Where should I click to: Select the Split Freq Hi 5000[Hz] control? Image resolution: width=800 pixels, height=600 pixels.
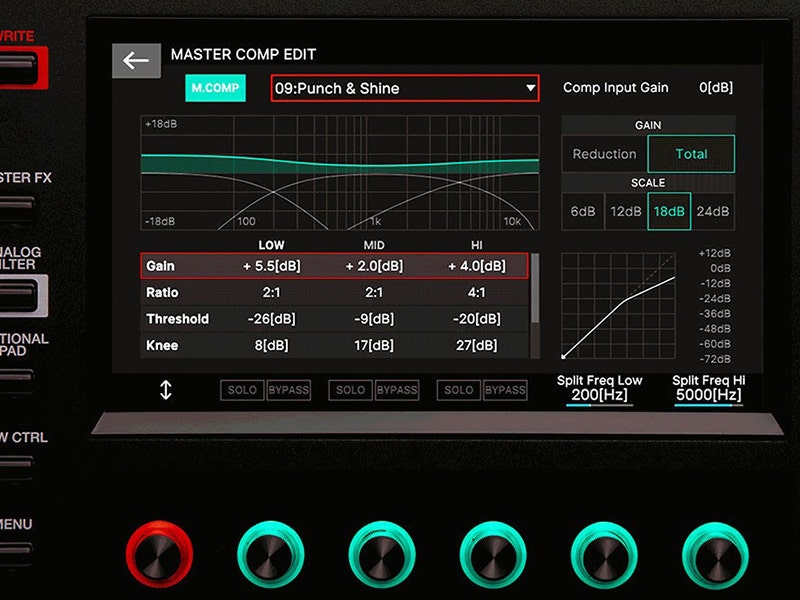(x=708, y=390)
